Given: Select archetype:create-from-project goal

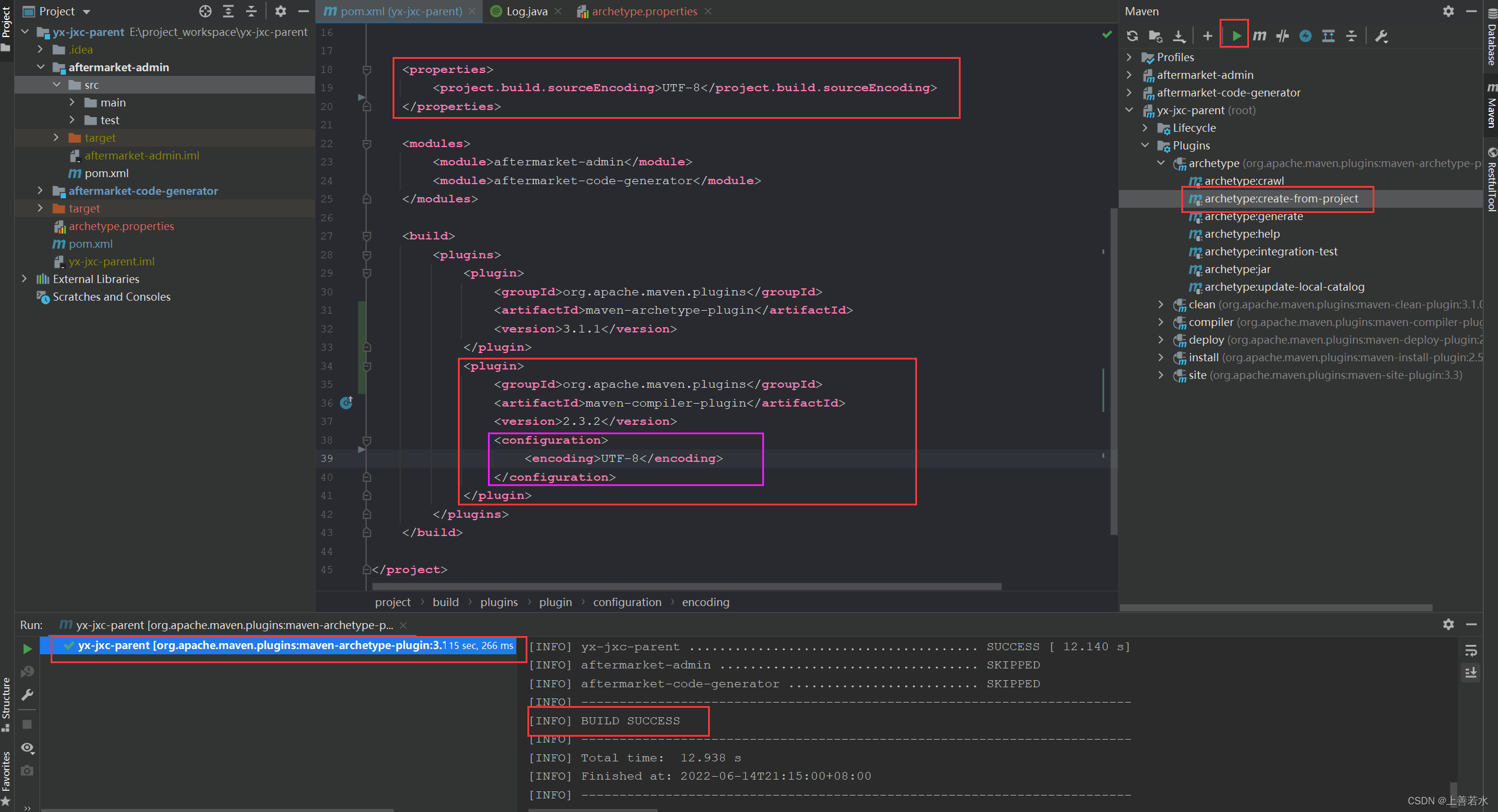Looking at the screenshot, I should (x=1281, y=198).
